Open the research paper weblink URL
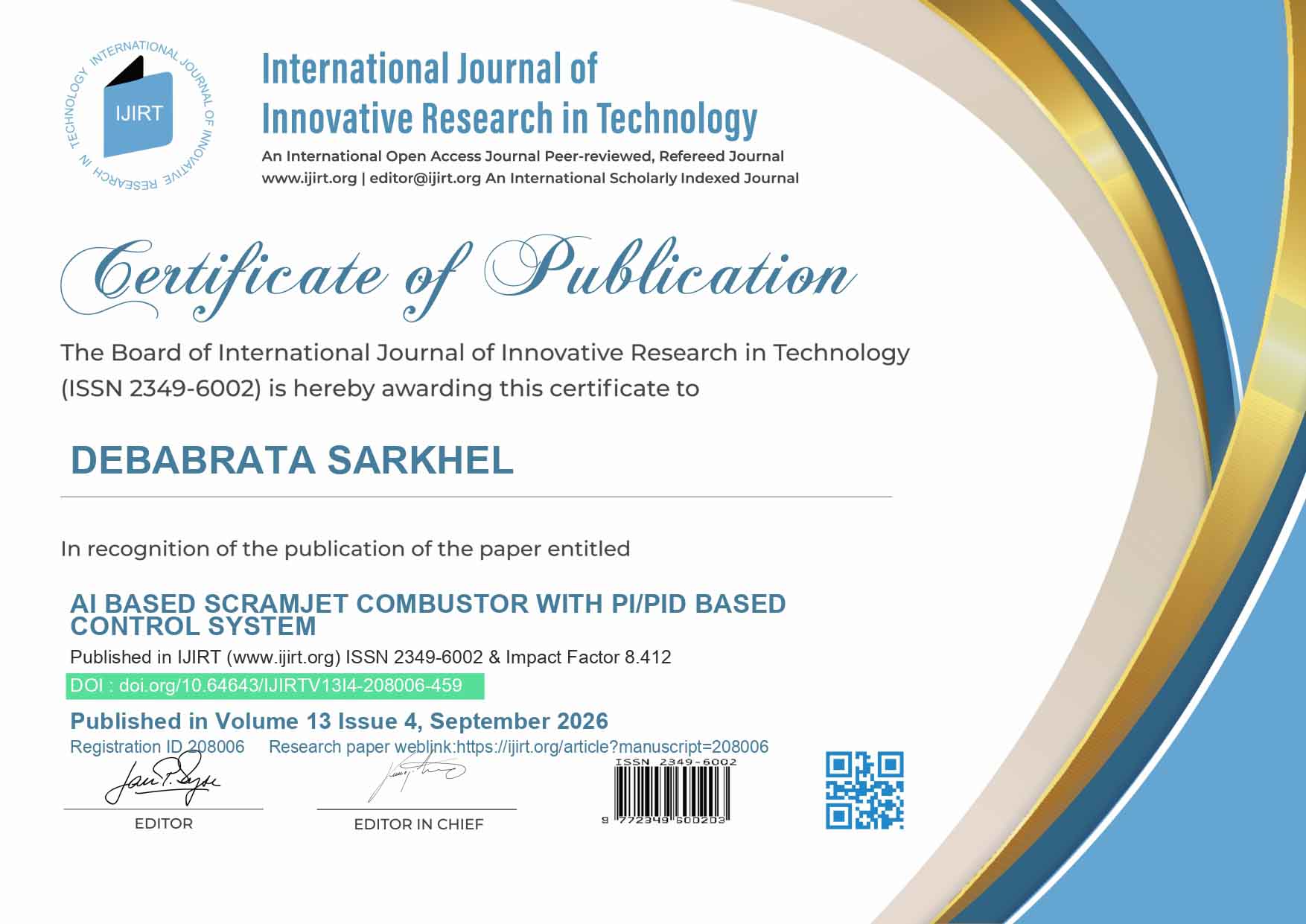This screenshot has width=1306, height=924. (612, 747)
